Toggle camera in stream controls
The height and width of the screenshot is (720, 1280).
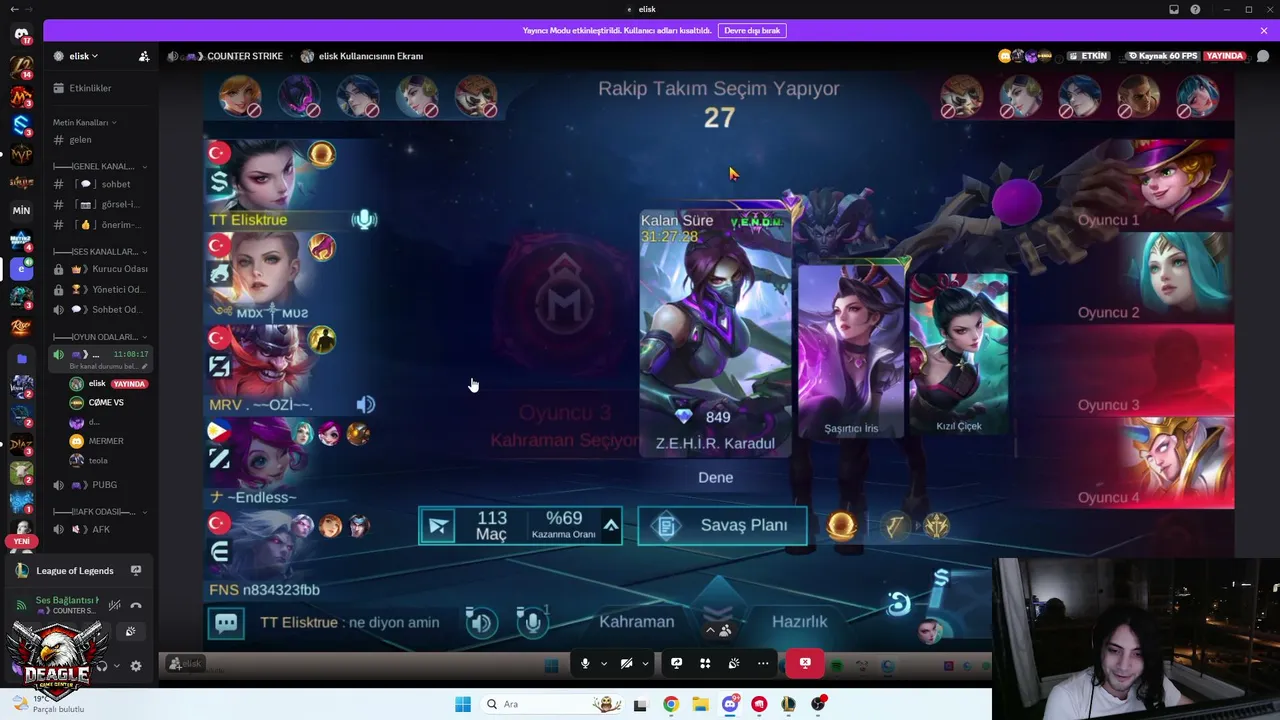[626, 663]
